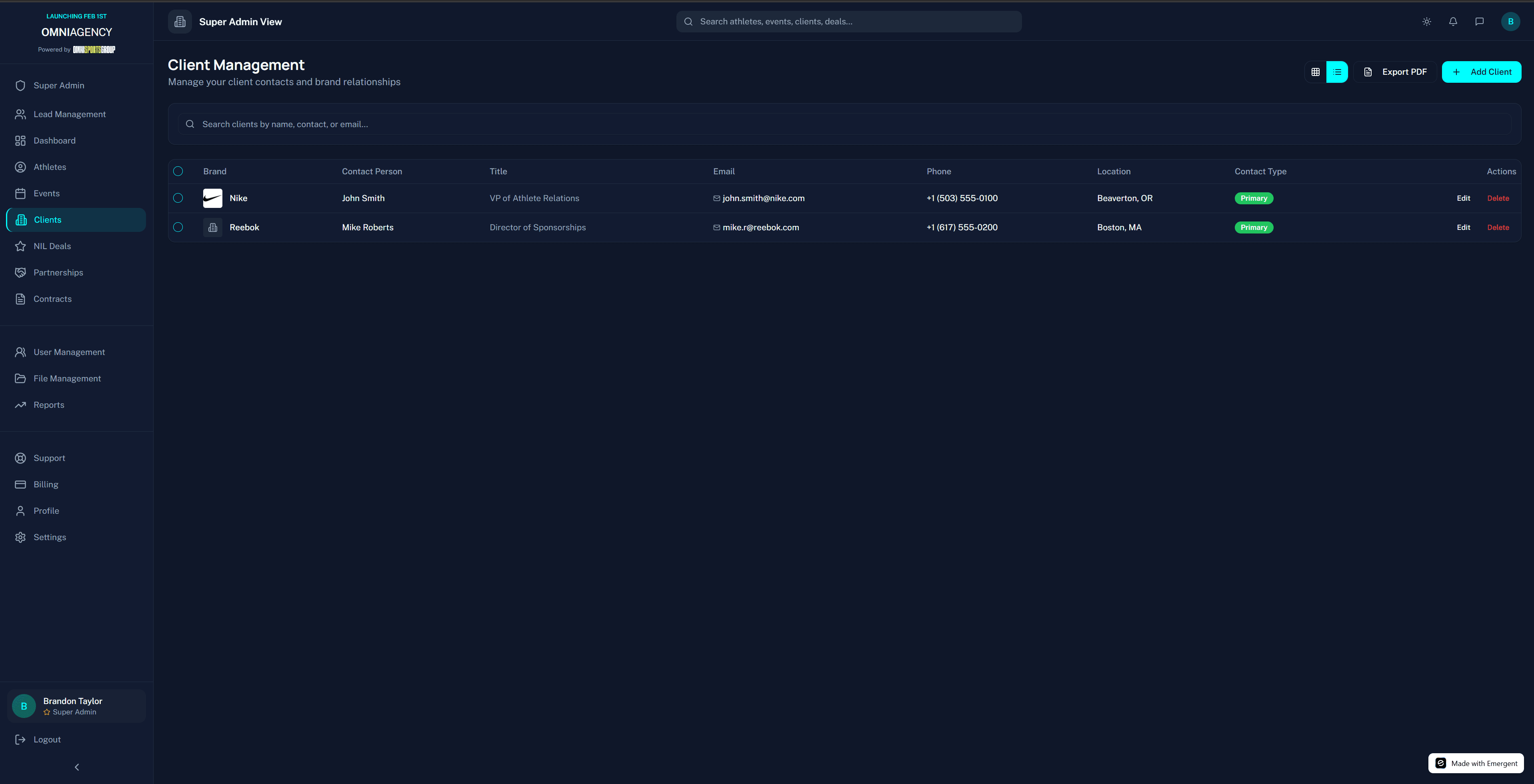Toggle the select-all header checkbox
Screen dimensions: 1534x784
tap(178, 172)
